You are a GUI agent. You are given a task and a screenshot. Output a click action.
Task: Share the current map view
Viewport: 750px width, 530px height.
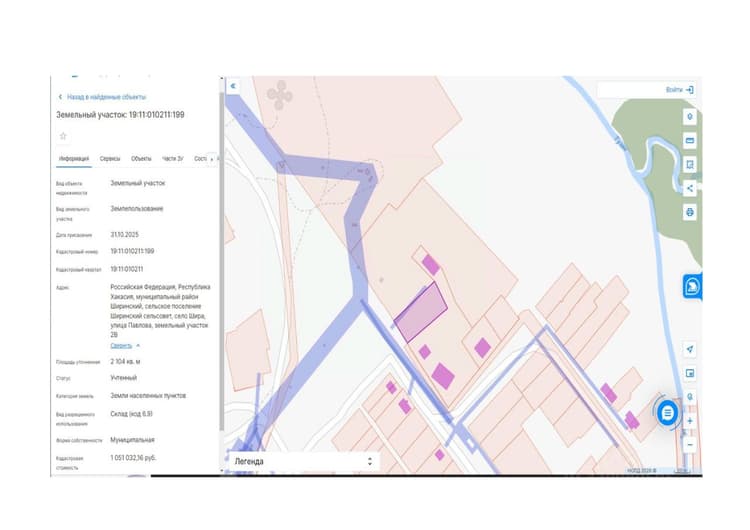click(690, 188)
